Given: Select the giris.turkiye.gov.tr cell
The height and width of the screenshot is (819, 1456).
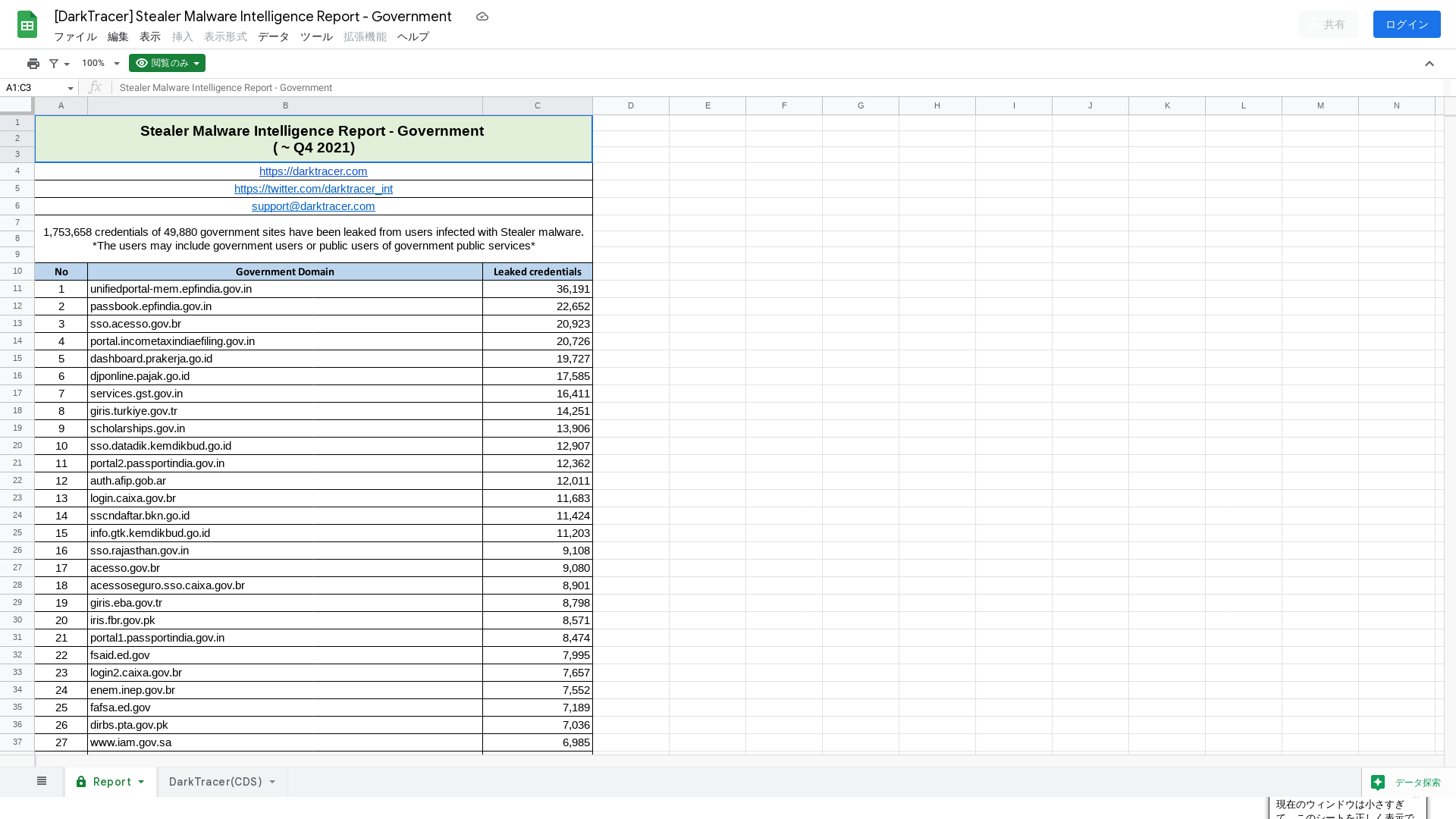Looking at the screenshot, I should (285, 411).
